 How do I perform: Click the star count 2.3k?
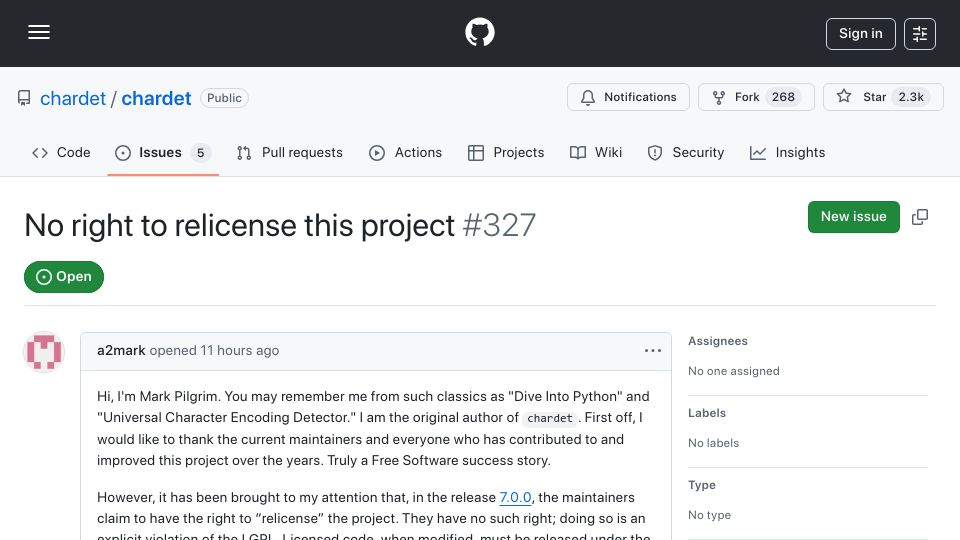(910, 97)
